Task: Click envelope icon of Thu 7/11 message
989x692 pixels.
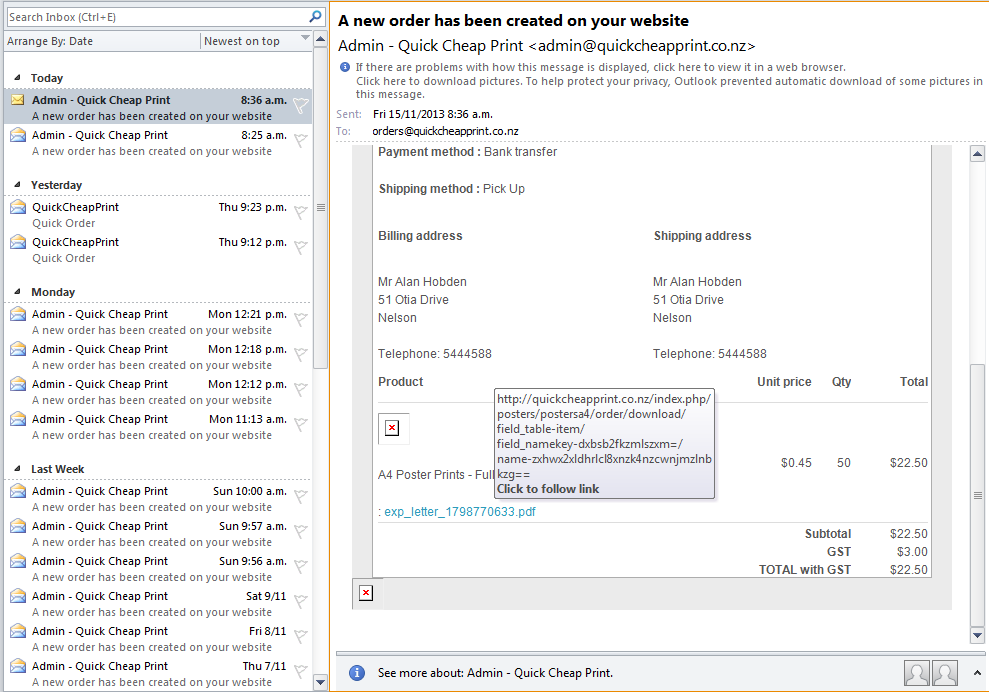Action: [x=18, y=666]
